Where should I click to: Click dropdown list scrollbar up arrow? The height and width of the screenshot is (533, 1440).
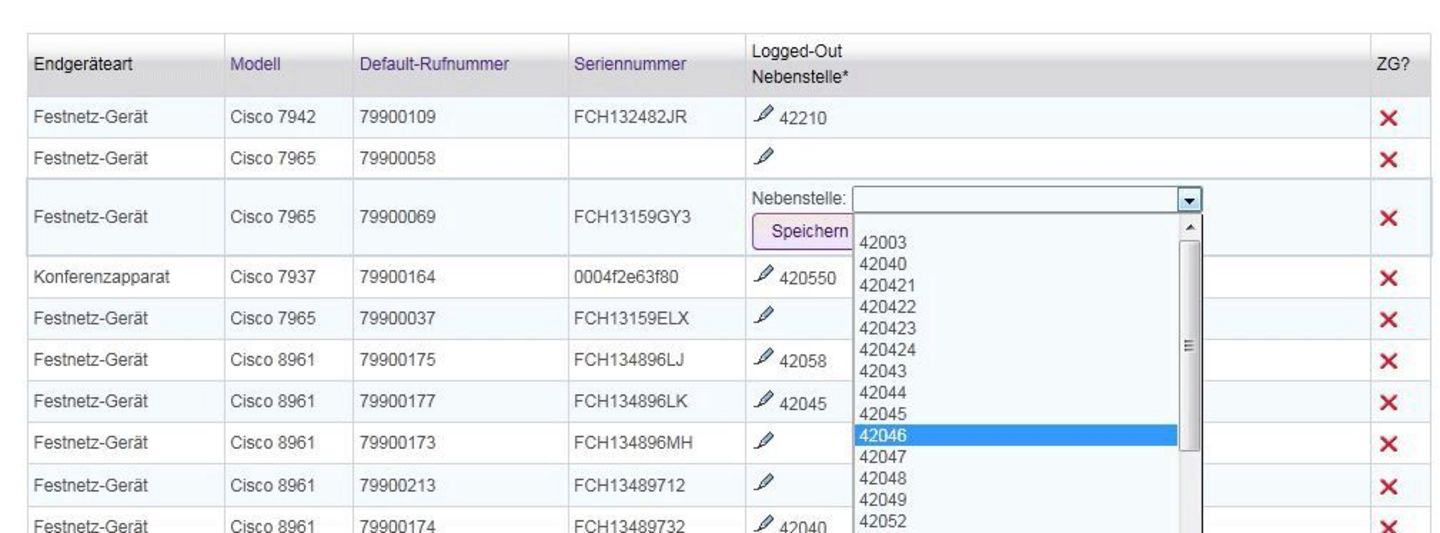1188,227
